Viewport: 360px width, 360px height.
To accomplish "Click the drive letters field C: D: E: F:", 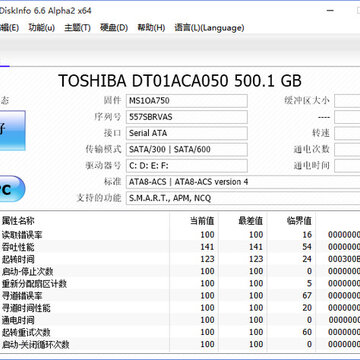I will [187, 166].
